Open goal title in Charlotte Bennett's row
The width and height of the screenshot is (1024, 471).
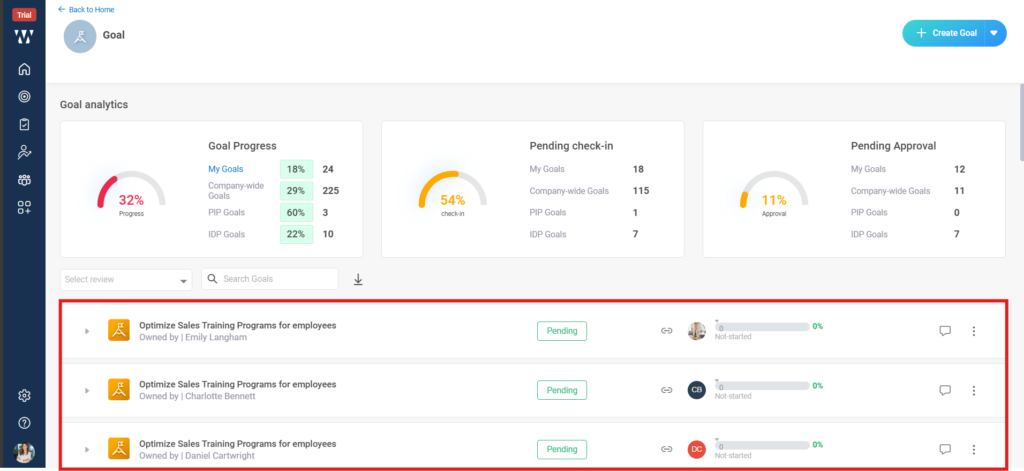238,384
